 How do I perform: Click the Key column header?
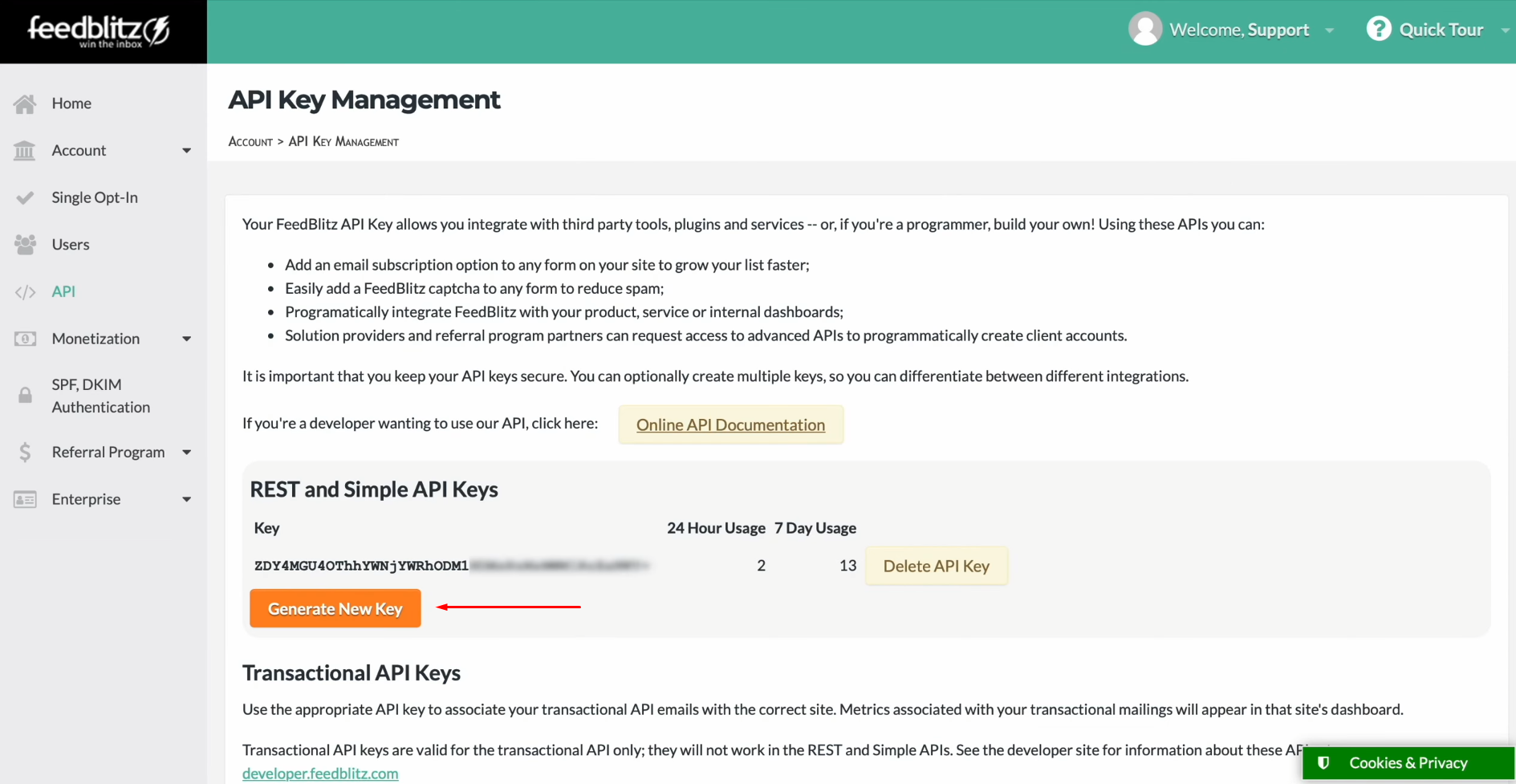[x=266, y=528]
